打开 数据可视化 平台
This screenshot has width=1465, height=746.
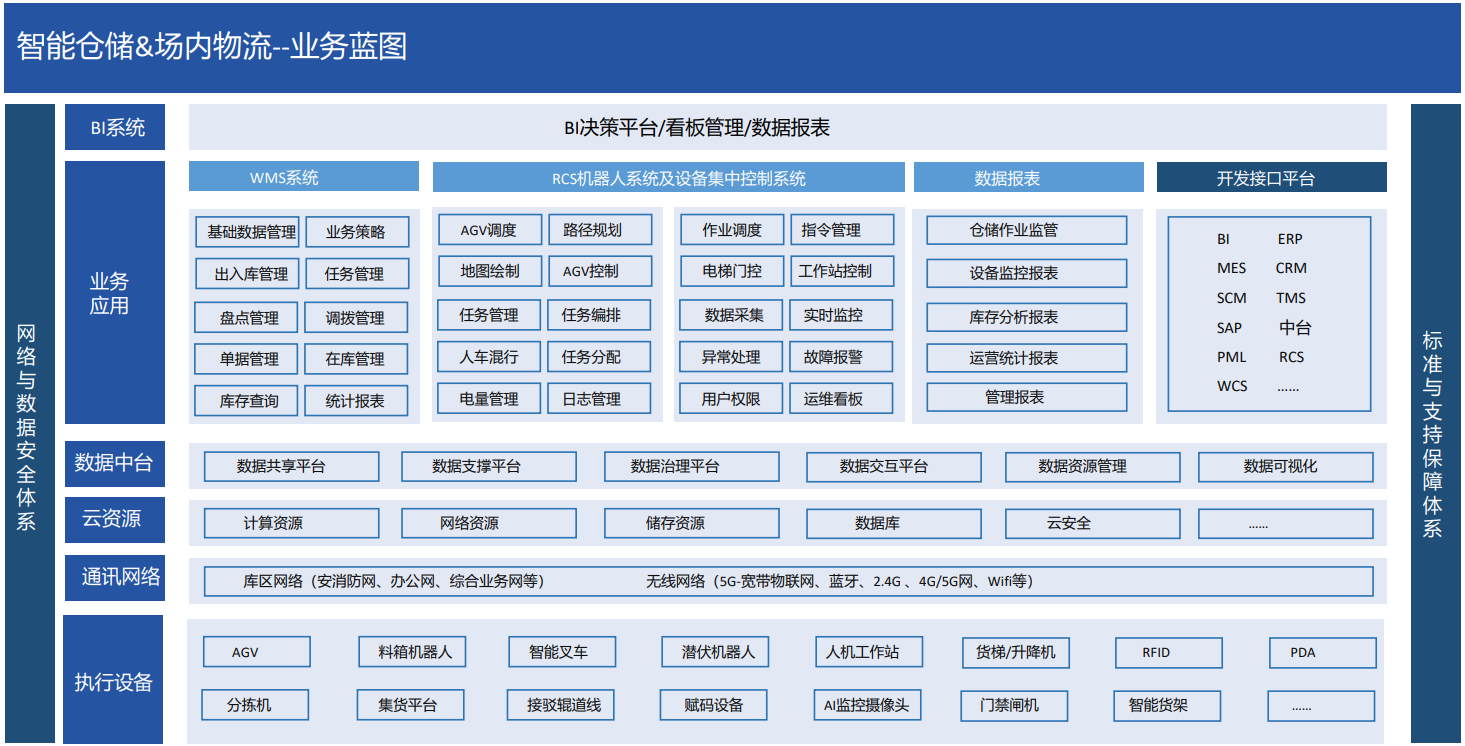[1286, 465]
